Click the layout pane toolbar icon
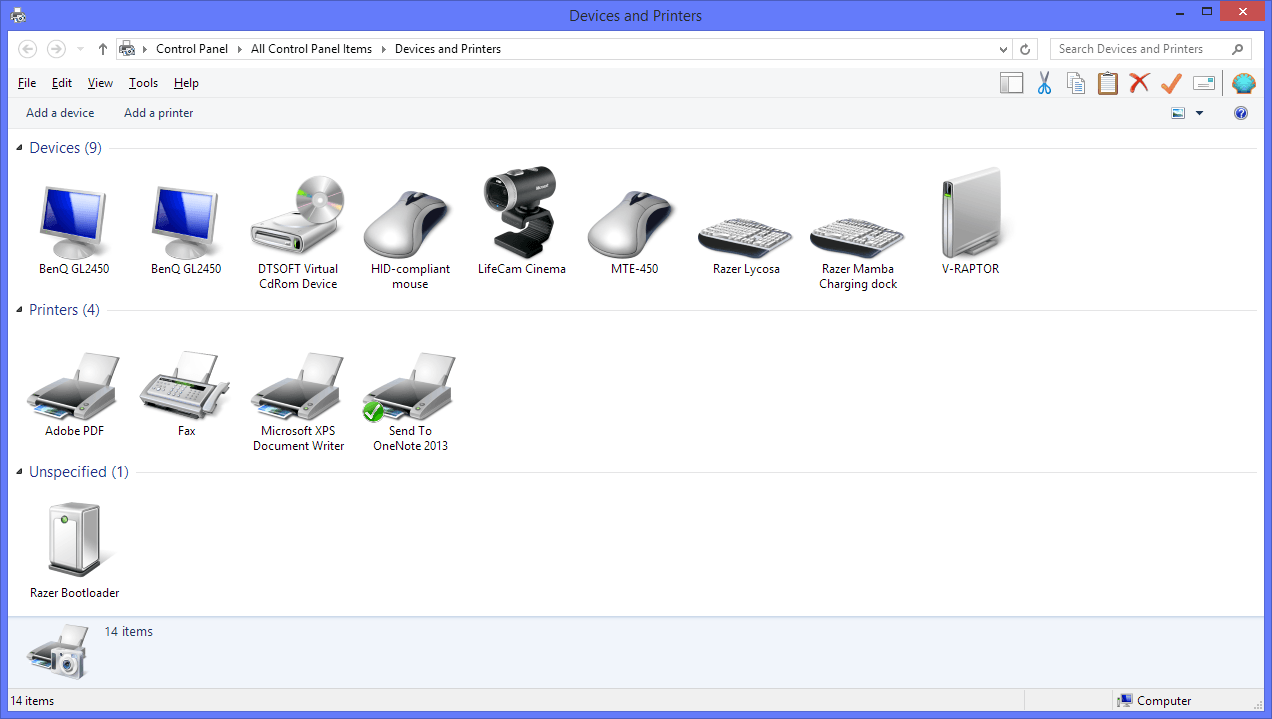Image resolution: width=1272 pixels, height=719 pixels. tap(1012, 83)
